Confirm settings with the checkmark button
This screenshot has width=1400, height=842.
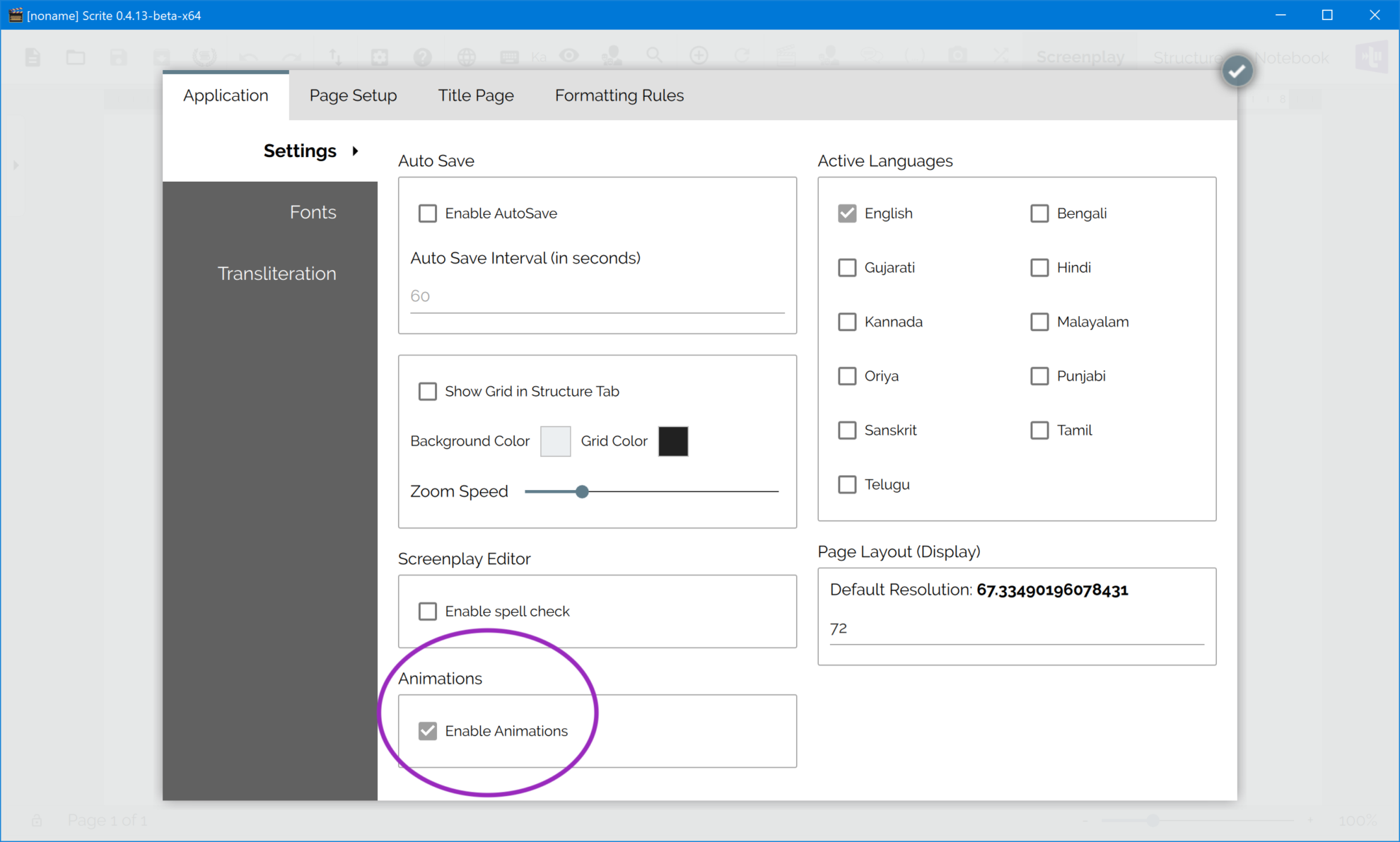(1237, 70)
